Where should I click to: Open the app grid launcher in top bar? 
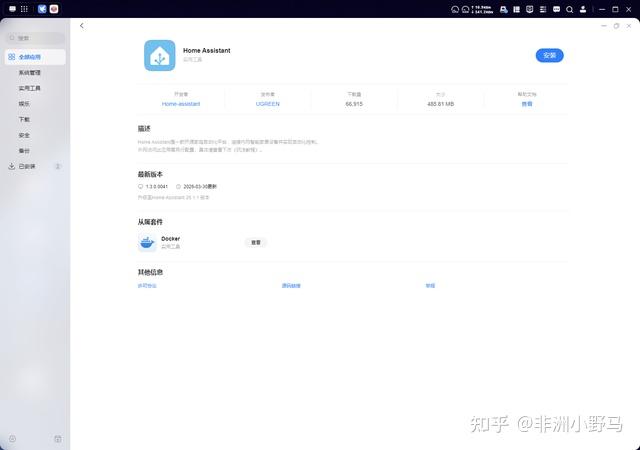pyautogui.click(x=24, y=9)
